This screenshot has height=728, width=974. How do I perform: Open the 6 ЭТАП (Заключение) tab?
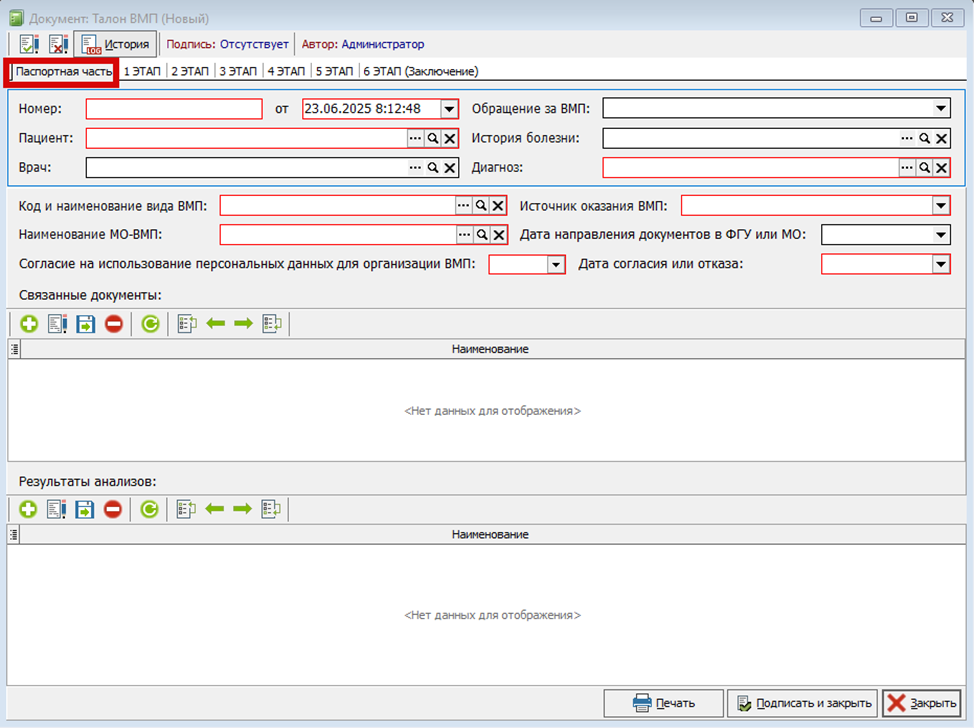[x=421, y=71]
